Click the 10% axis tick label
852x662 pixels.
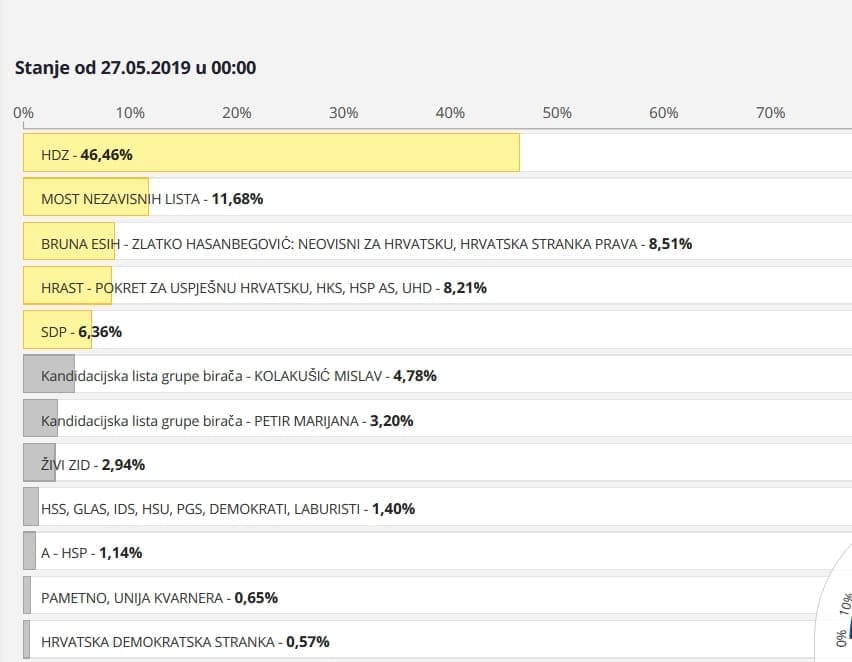130,113
